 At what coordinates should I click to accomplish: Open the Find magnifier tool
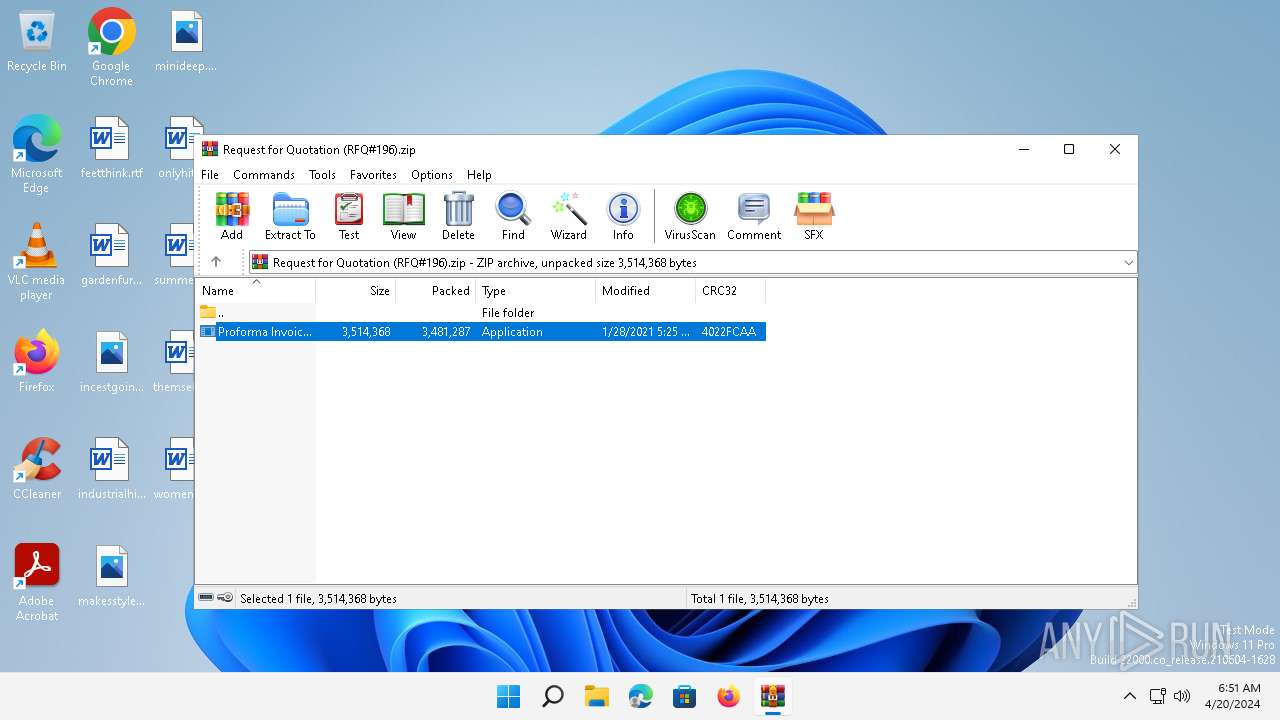click(x=513, y=216)
